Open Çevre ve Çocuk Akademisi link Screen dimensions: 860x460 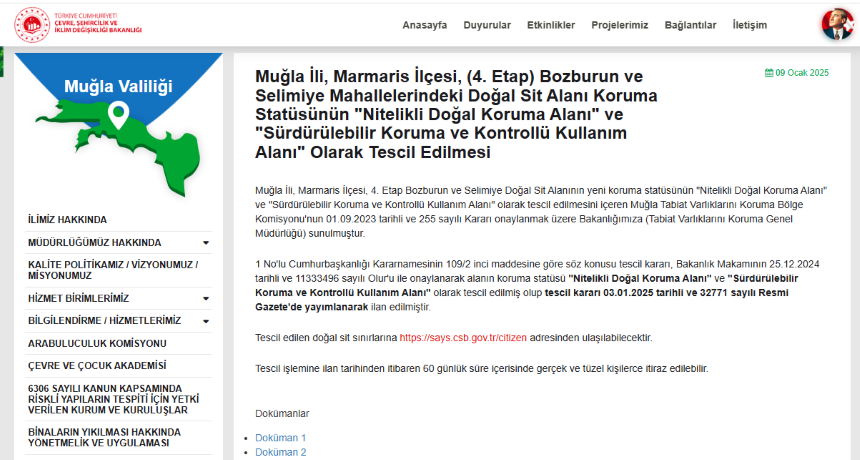click(x=97, y=366)
